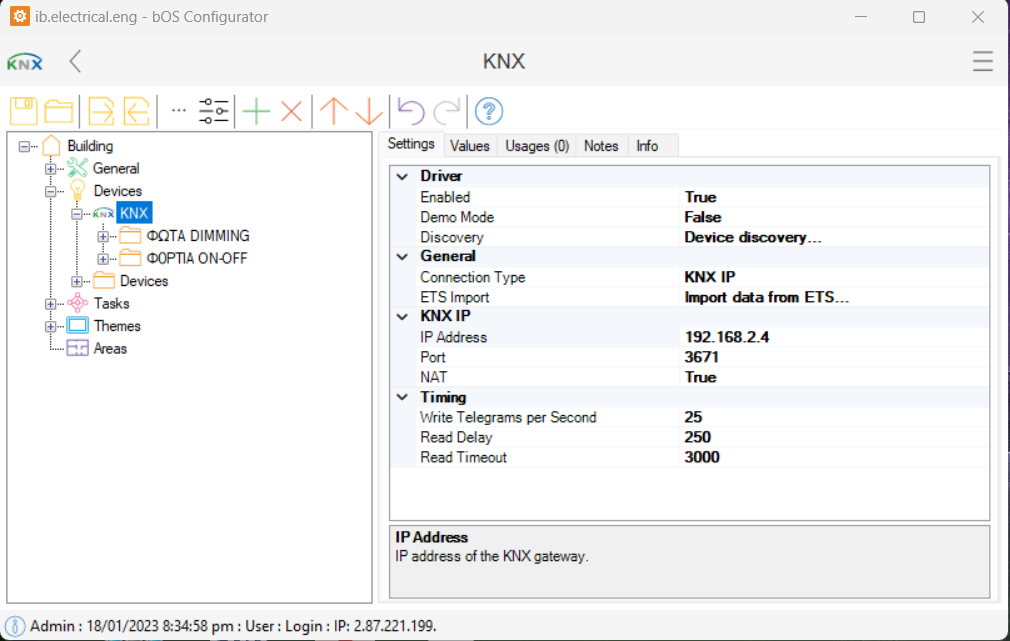The height and width of the screenshot is (641, 1010).
Task: Open the hamburger menu at top right
Action: pyautogui.click(x=982, y=62)
